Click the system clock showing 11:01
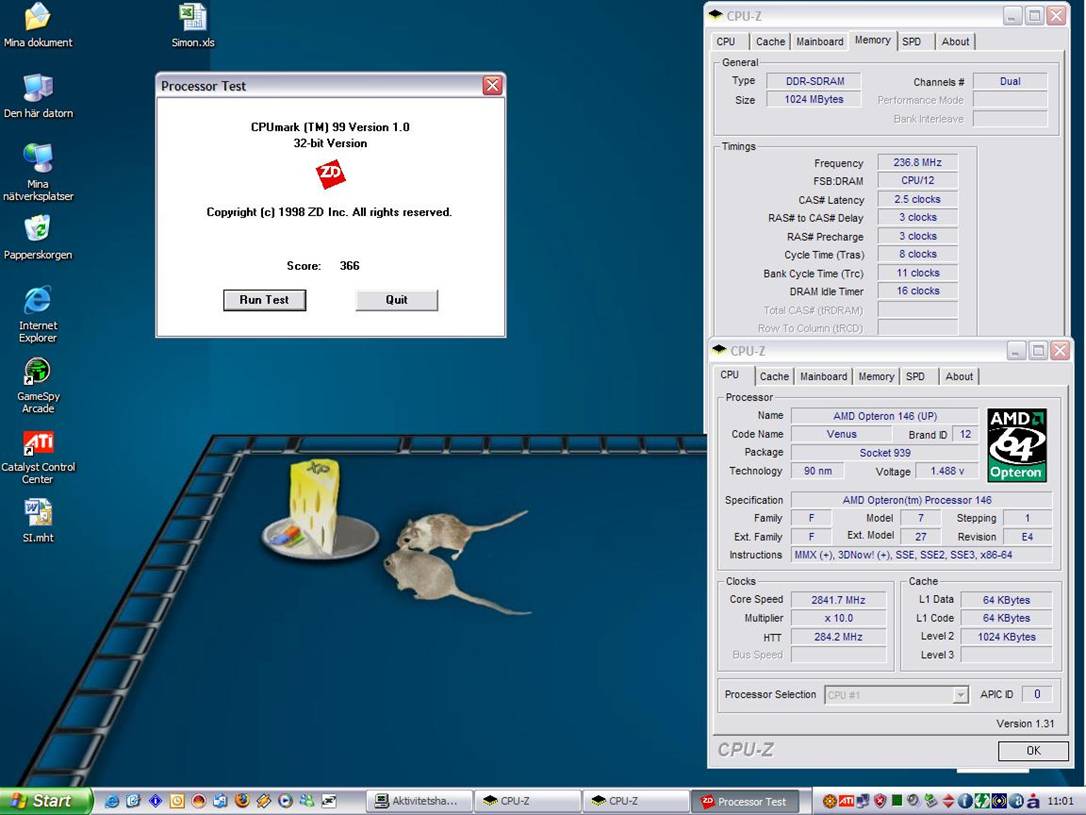Viewport: 1086px width, 815px height. 1060,801
